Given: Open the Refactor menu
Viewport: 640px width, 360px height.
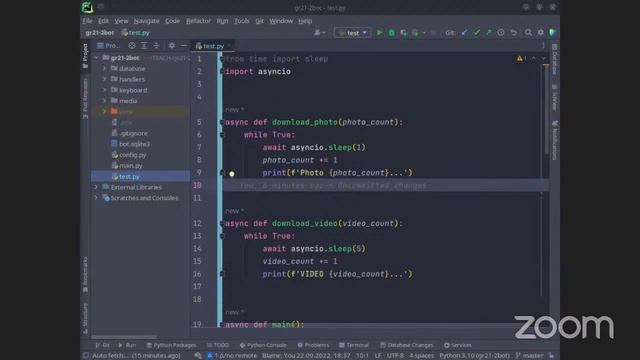Looking at the screenshot, I should [x=198, y=21].
